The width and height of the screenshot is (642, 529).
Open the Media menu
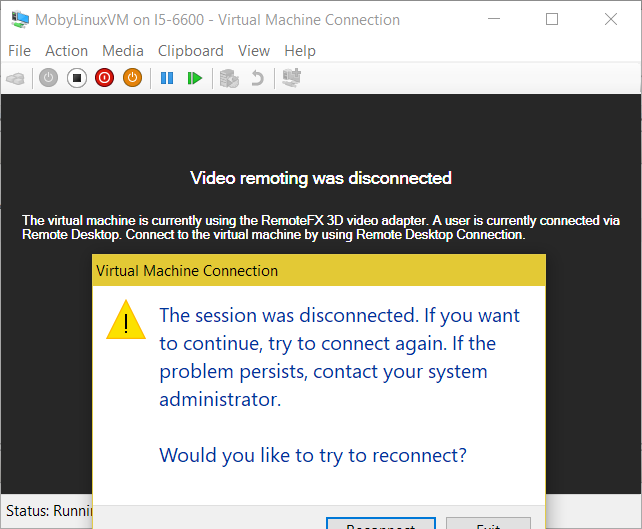coord(123,51)
